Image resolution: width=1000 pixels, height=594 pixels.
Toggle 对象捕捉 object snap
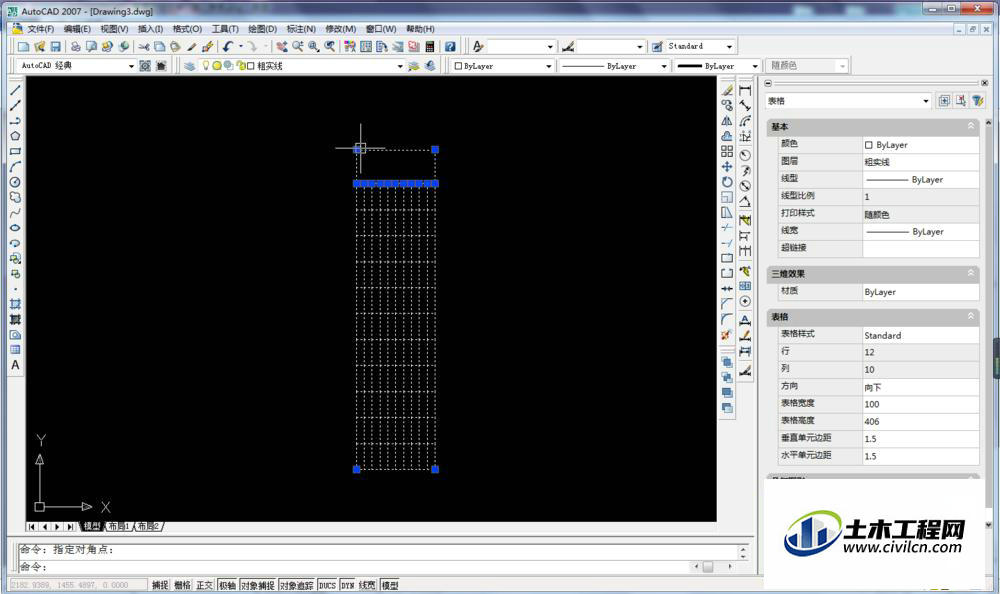(x=258, y=585)
